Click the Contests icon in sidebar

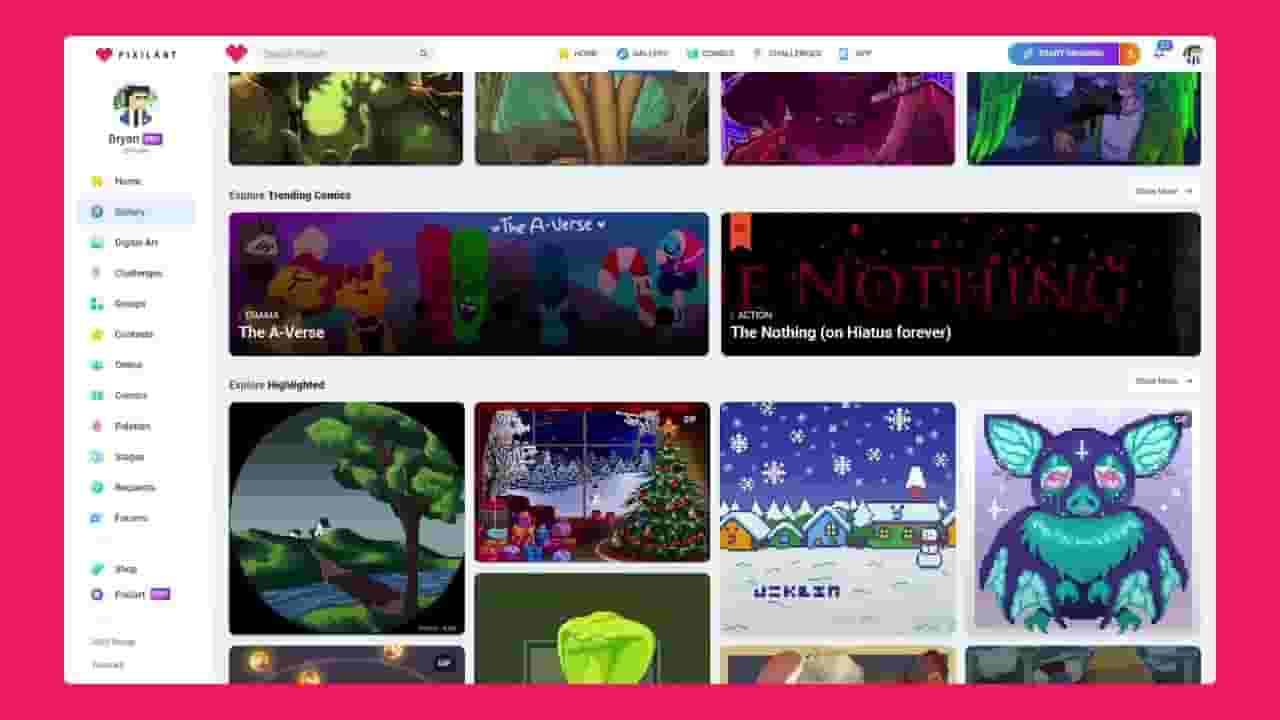[x=97, y=334]
